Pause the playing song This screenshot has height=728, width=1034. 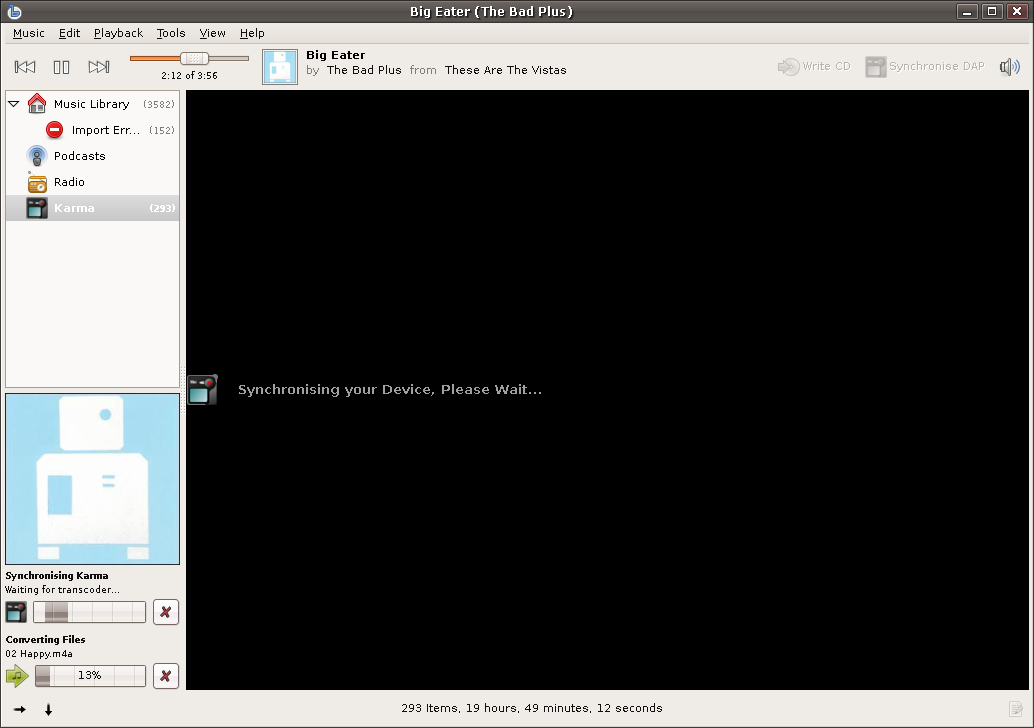(x=61, y=67)
